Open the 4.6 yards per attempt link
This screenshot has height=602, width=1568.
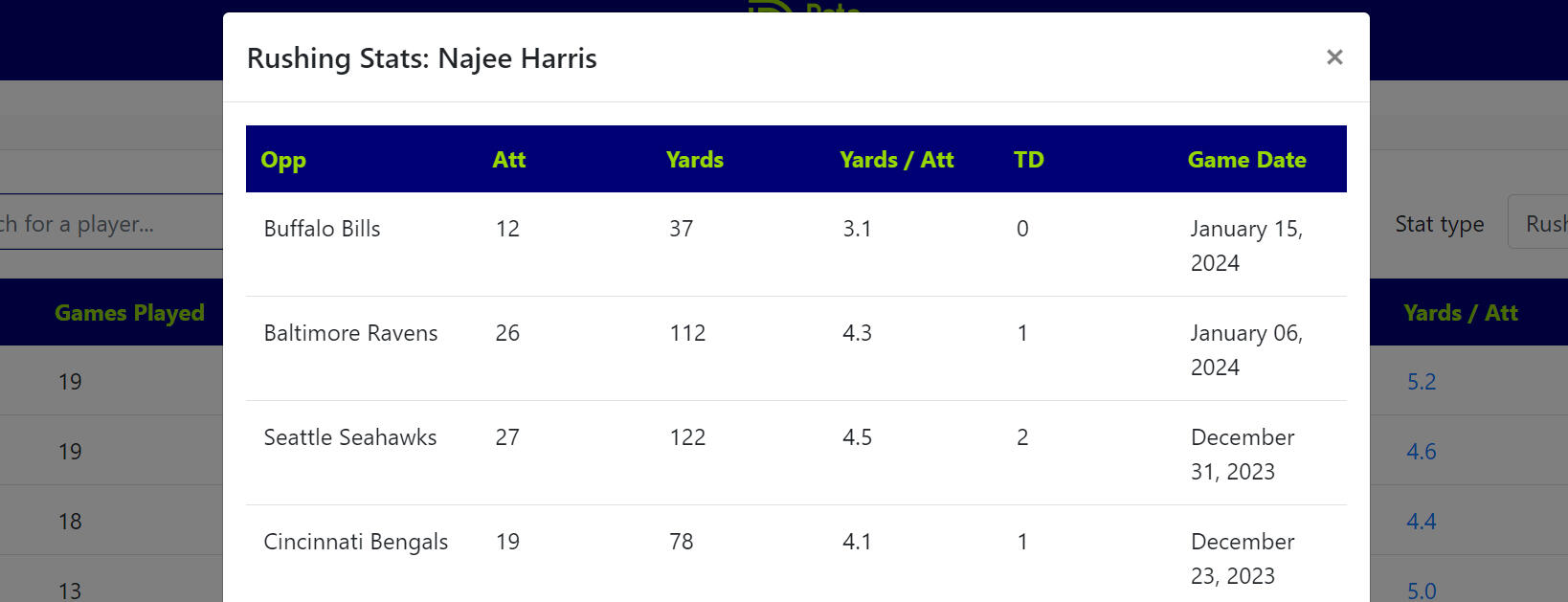click(1422, 452)
